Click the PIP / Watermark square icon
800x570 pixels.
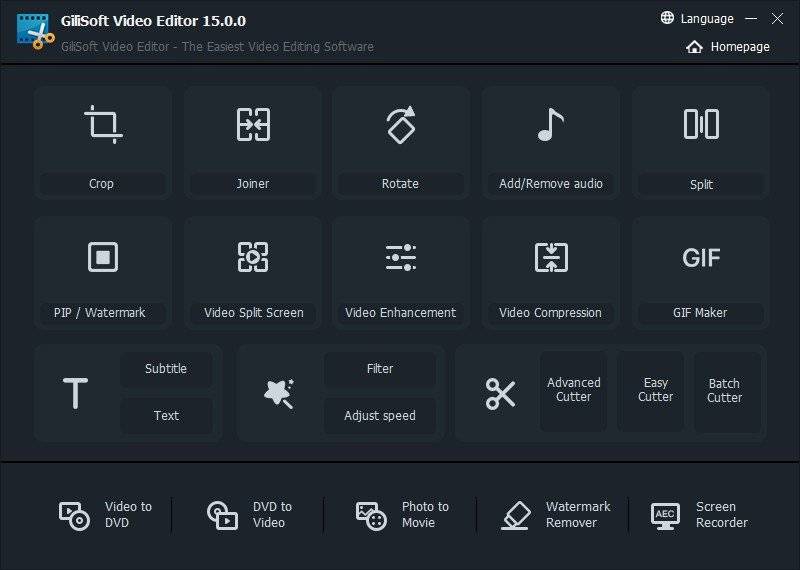[103, 257]
